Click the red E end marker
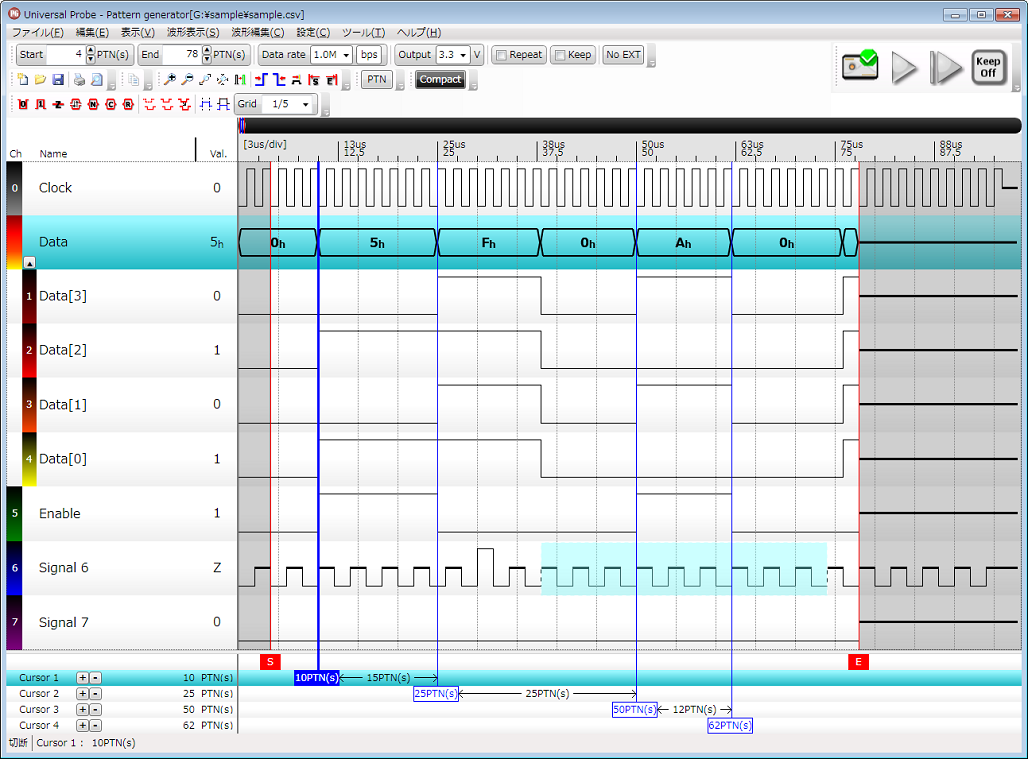 point(858,662)
